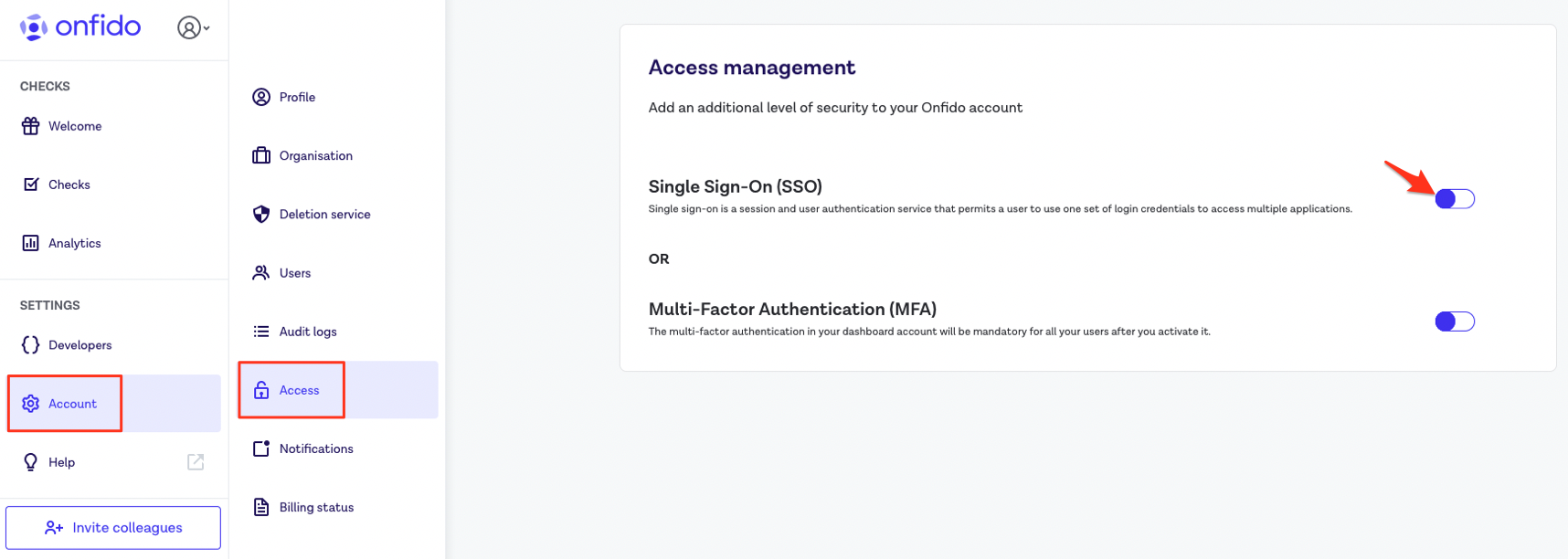
Task: Open the user account avatar menu
Action: click(x=193, y=28)
